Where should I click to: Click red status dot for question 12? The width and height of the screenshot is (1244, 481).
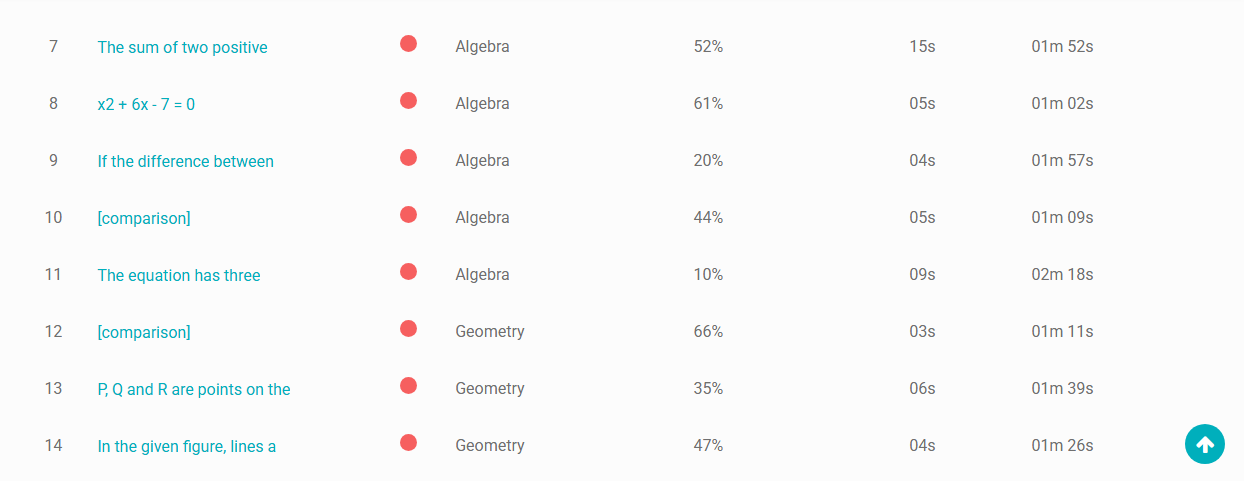pyautogui.click(x=408, y=328)
